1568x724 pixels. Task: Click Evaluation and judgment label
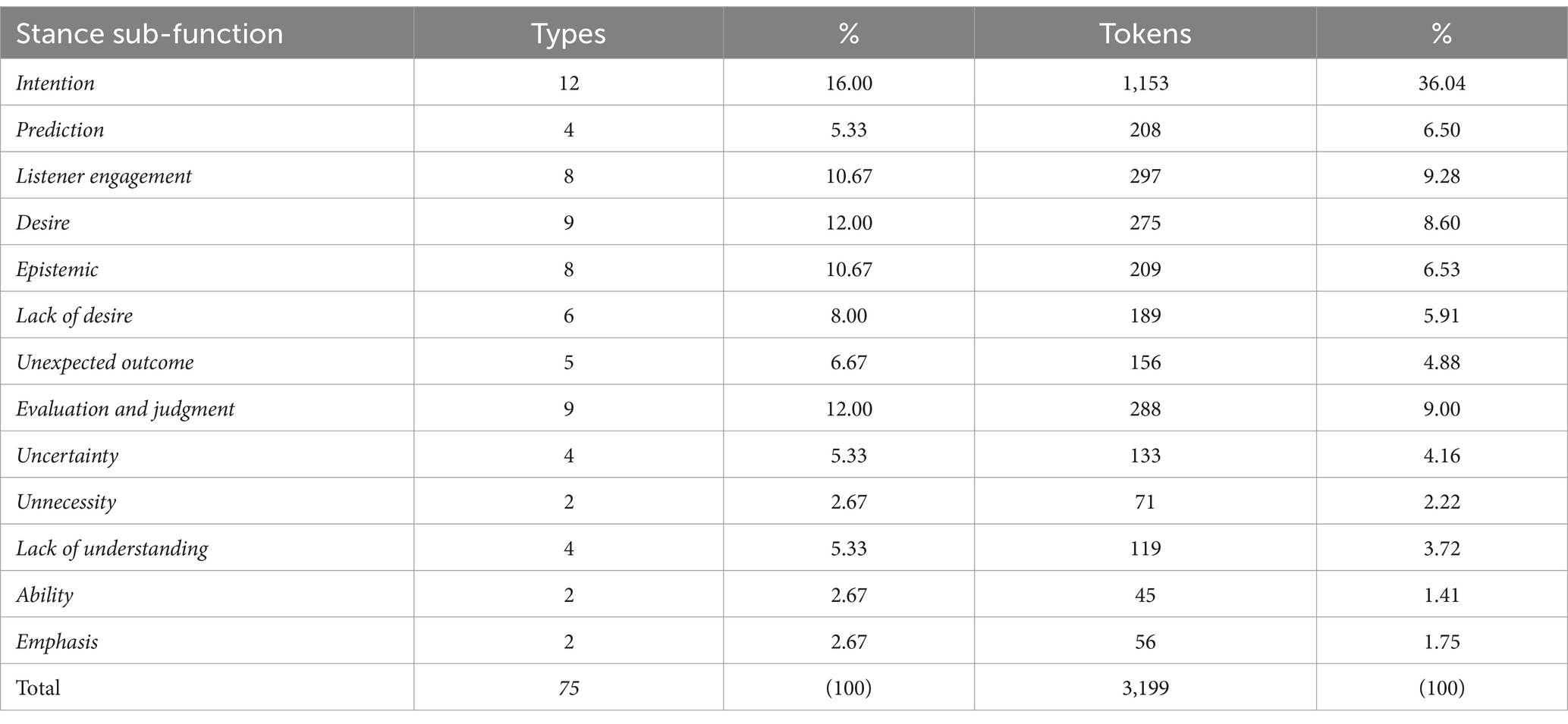click(x=125, y=409)
